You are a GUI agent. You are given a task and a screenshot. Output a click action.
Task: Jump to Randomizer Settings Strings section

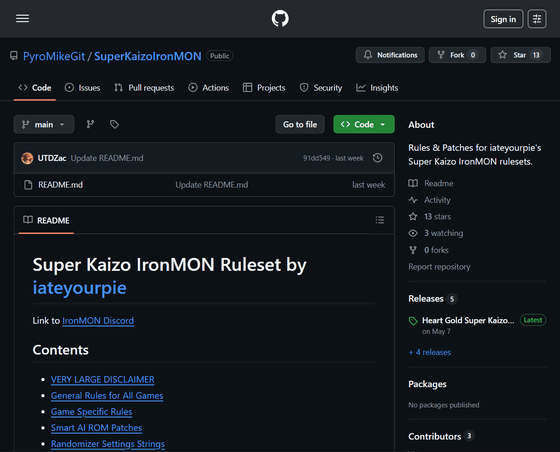point(108,444)
